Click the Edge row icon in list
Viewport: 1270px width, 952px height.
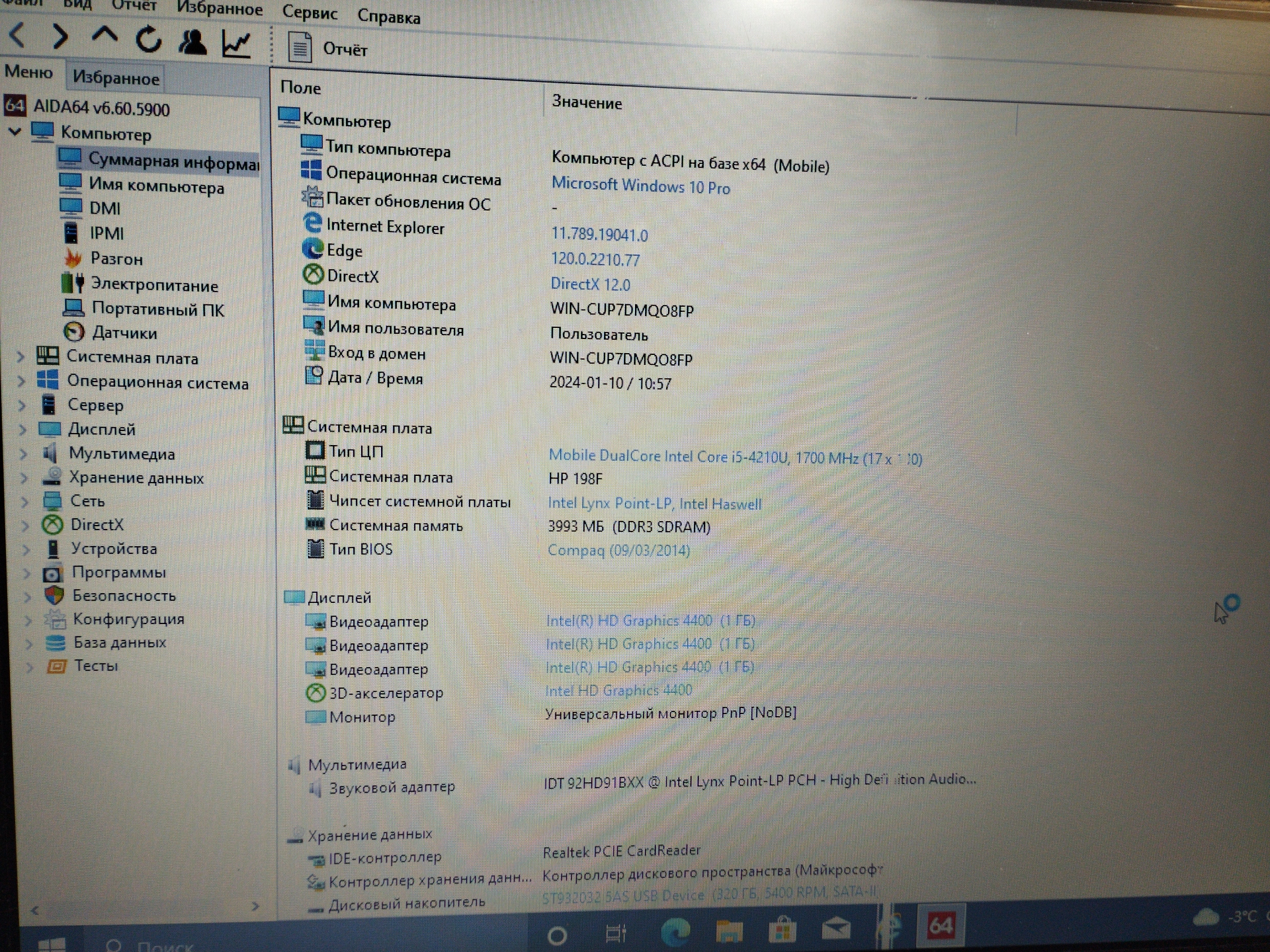(x=312, y=249)
